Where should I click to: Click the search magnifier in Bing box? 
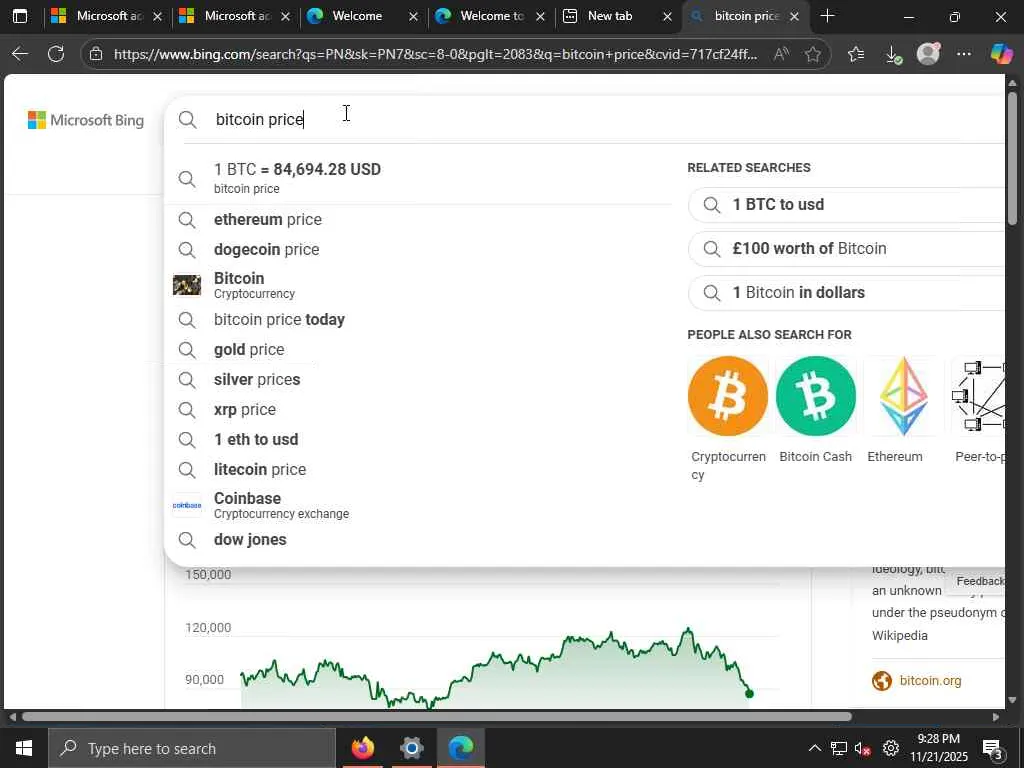[x=187, y=120]
